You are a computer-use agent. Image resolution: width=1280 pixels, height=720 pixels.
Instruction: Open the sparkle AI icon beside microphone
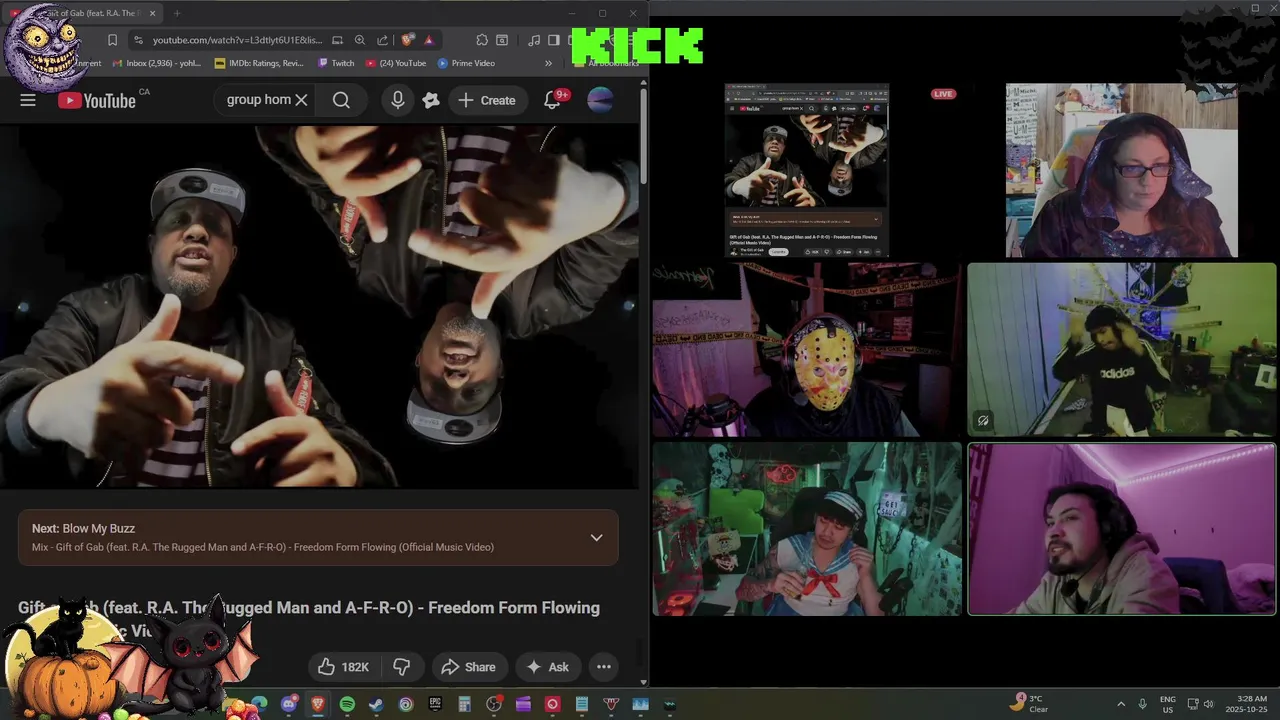[x=431, y=100]
